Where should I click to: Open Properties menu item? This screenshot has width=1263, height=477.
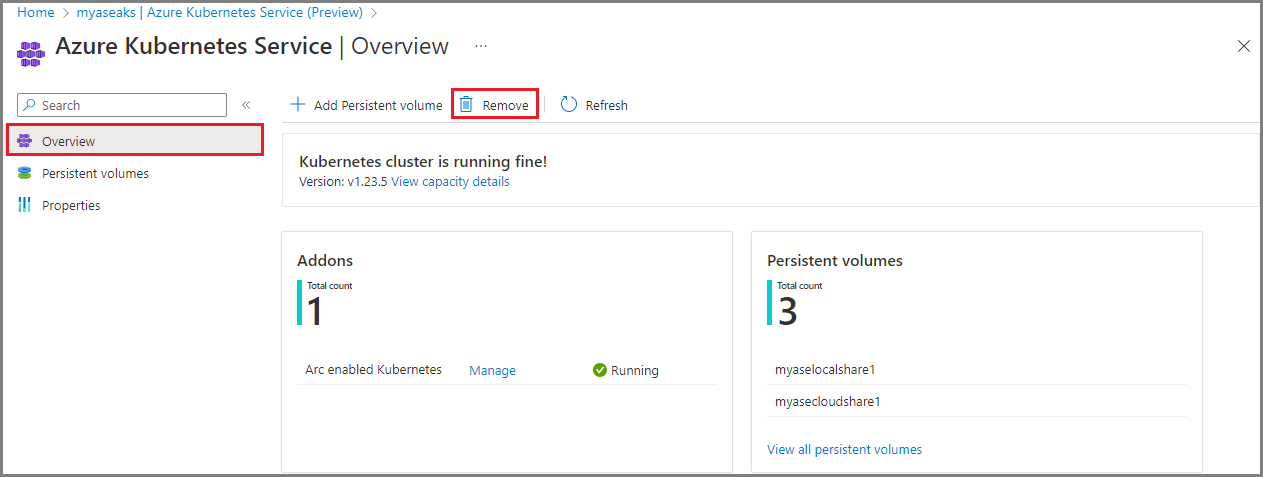(71, 205)
